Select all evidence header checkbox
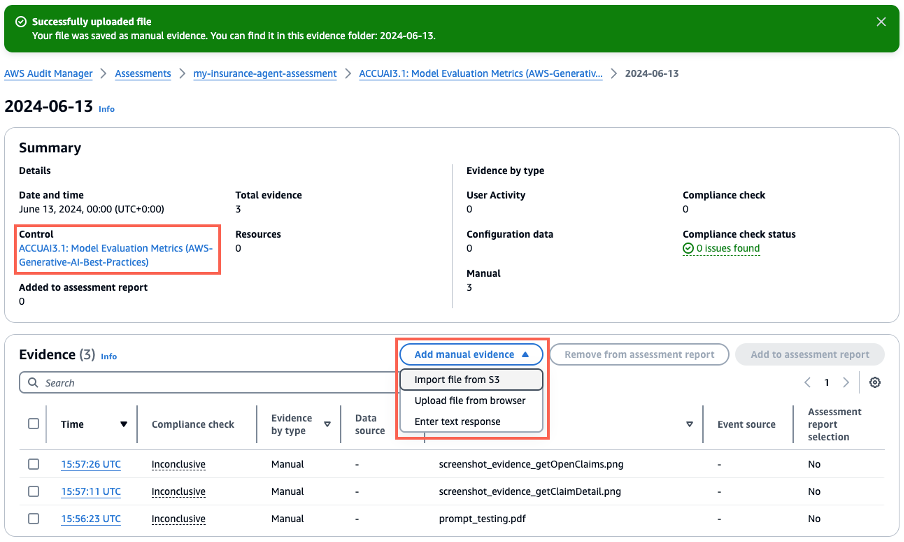904x542 pixels. pyautogui.click(x=33, y=424)
